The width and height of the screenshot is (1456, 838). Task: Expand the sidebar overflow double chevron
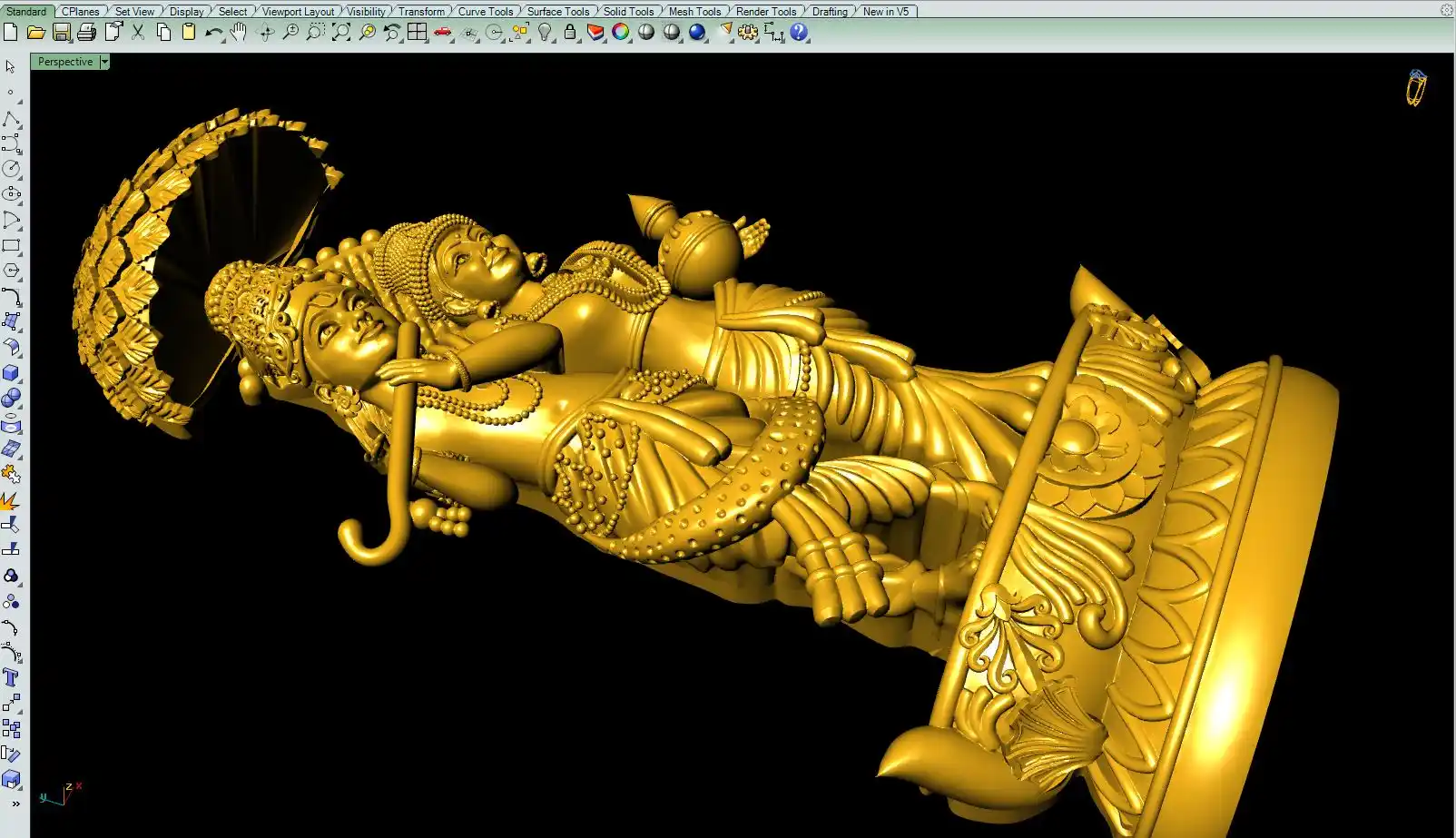(15, 803)
